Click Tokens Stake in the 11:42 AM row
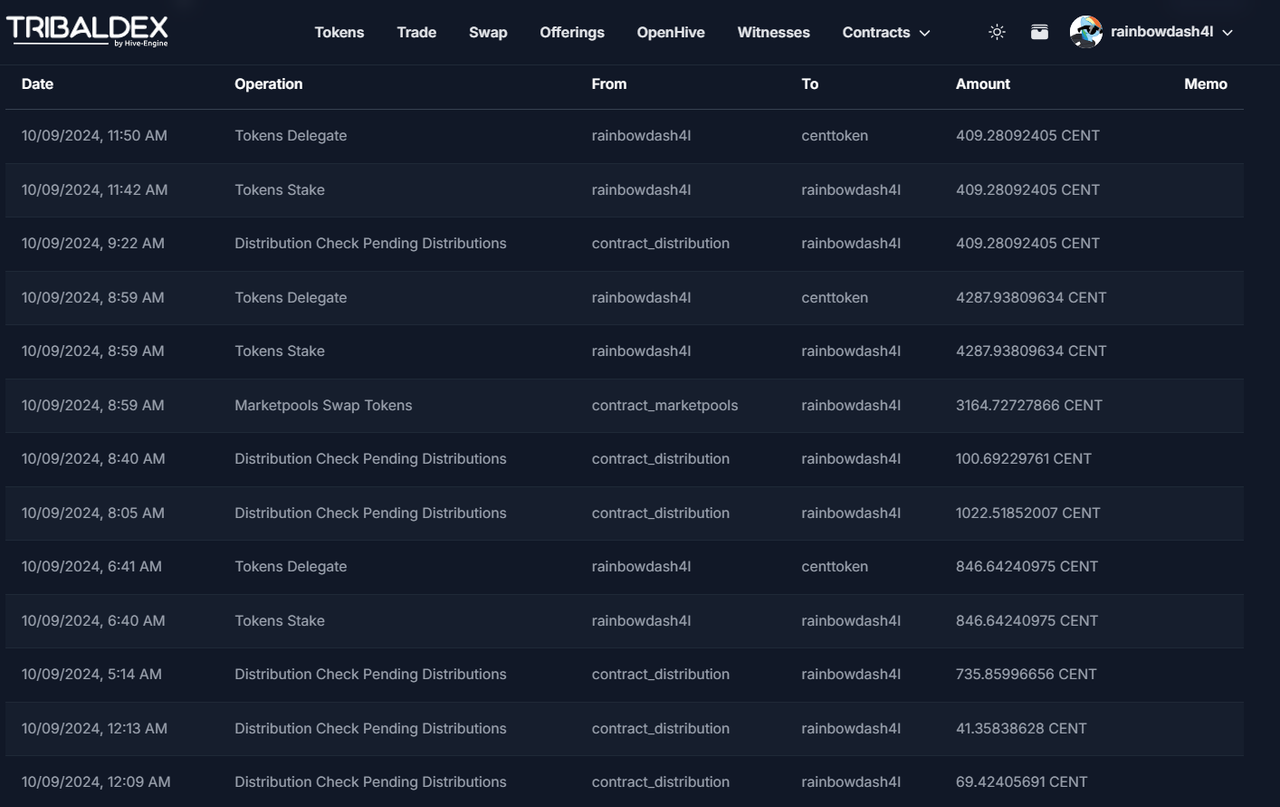Viewport: 1280px width, 807px height. point(280,190)
